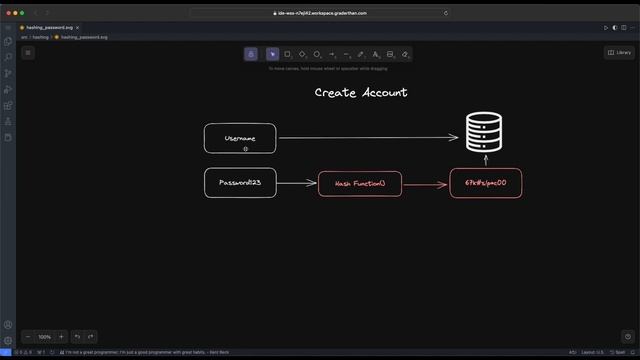Zoom in with the plus button
This screenshot has height=360, width=640.
click(61, 337)
